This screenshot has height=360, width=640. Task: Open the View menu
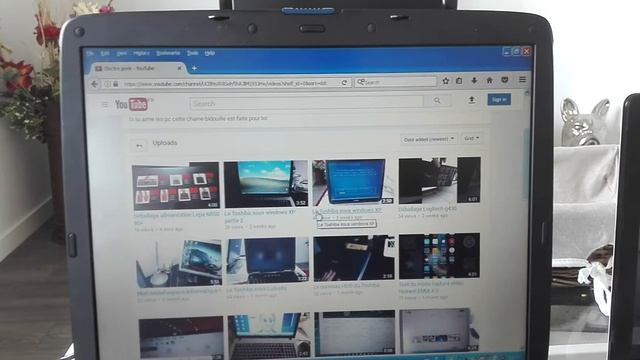click(x=122, y=53)
